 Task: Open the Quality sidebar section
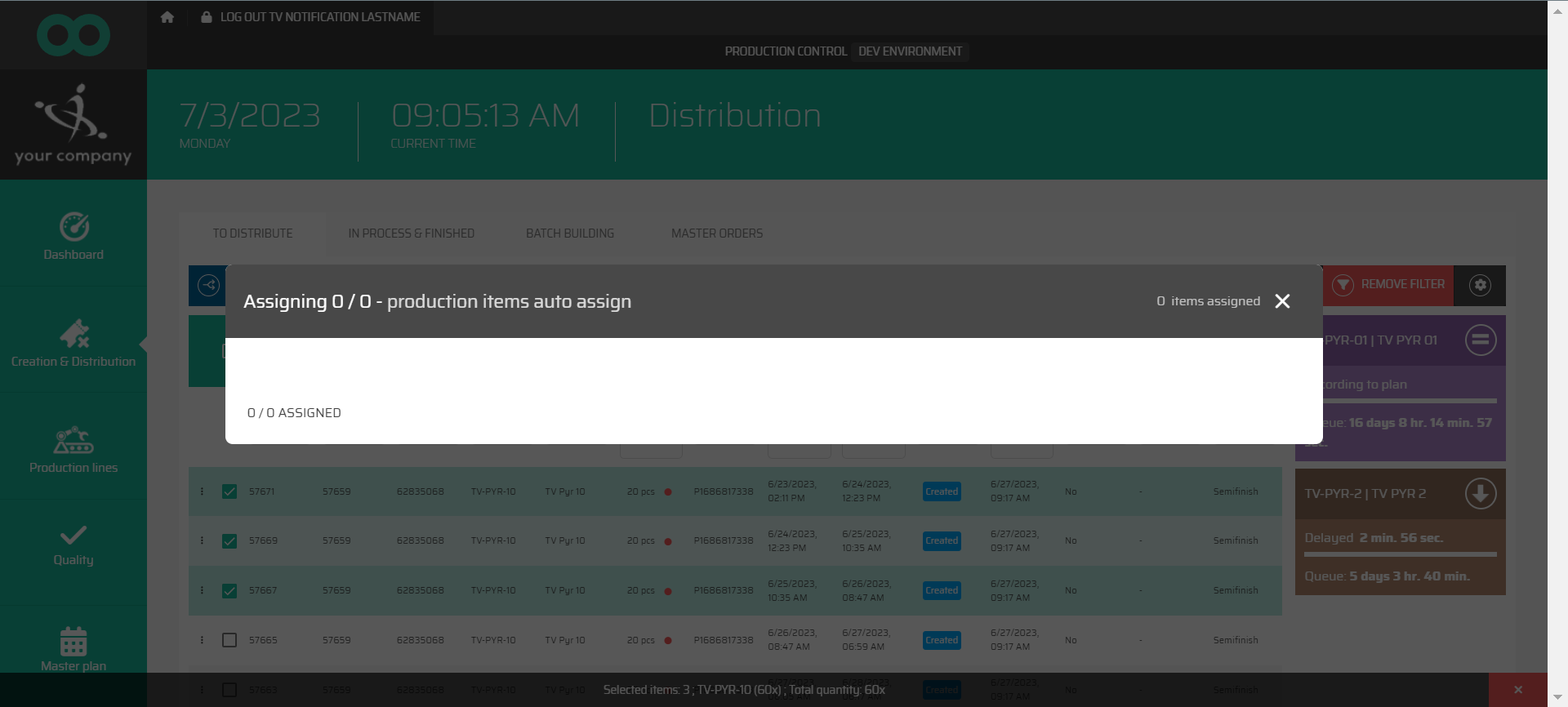pos(73,545)
